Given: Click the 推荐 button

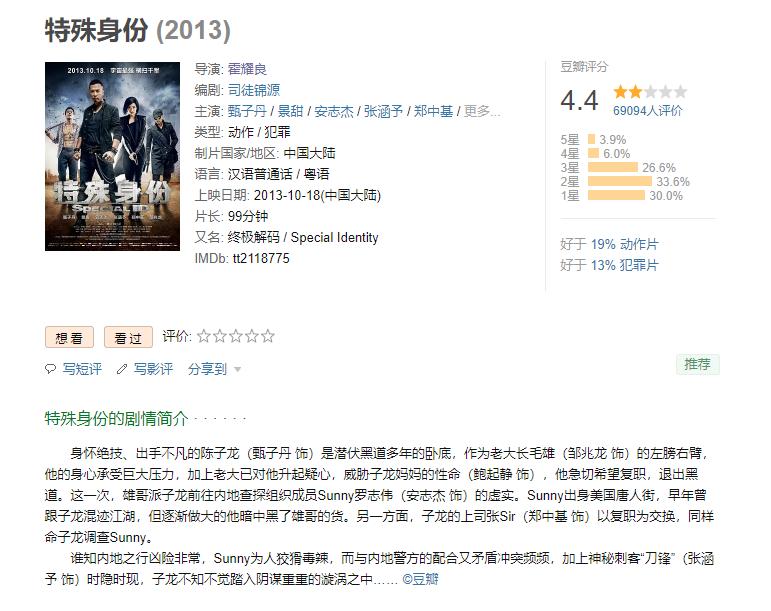Looking at the screenshot, I should [698, 364].
